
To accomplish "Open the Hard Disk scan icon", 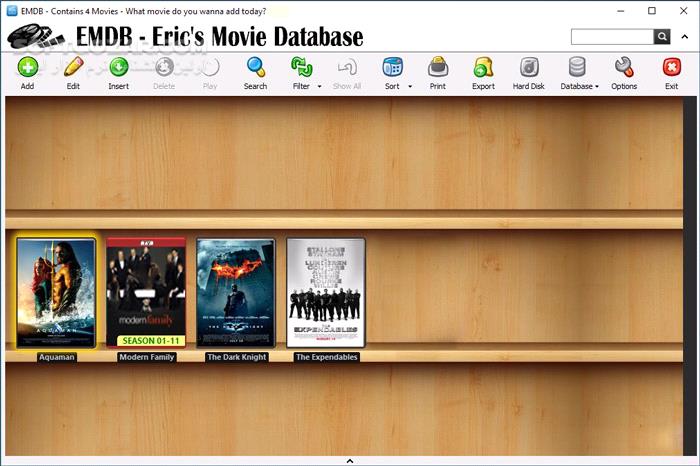I will tap(528, 68).
